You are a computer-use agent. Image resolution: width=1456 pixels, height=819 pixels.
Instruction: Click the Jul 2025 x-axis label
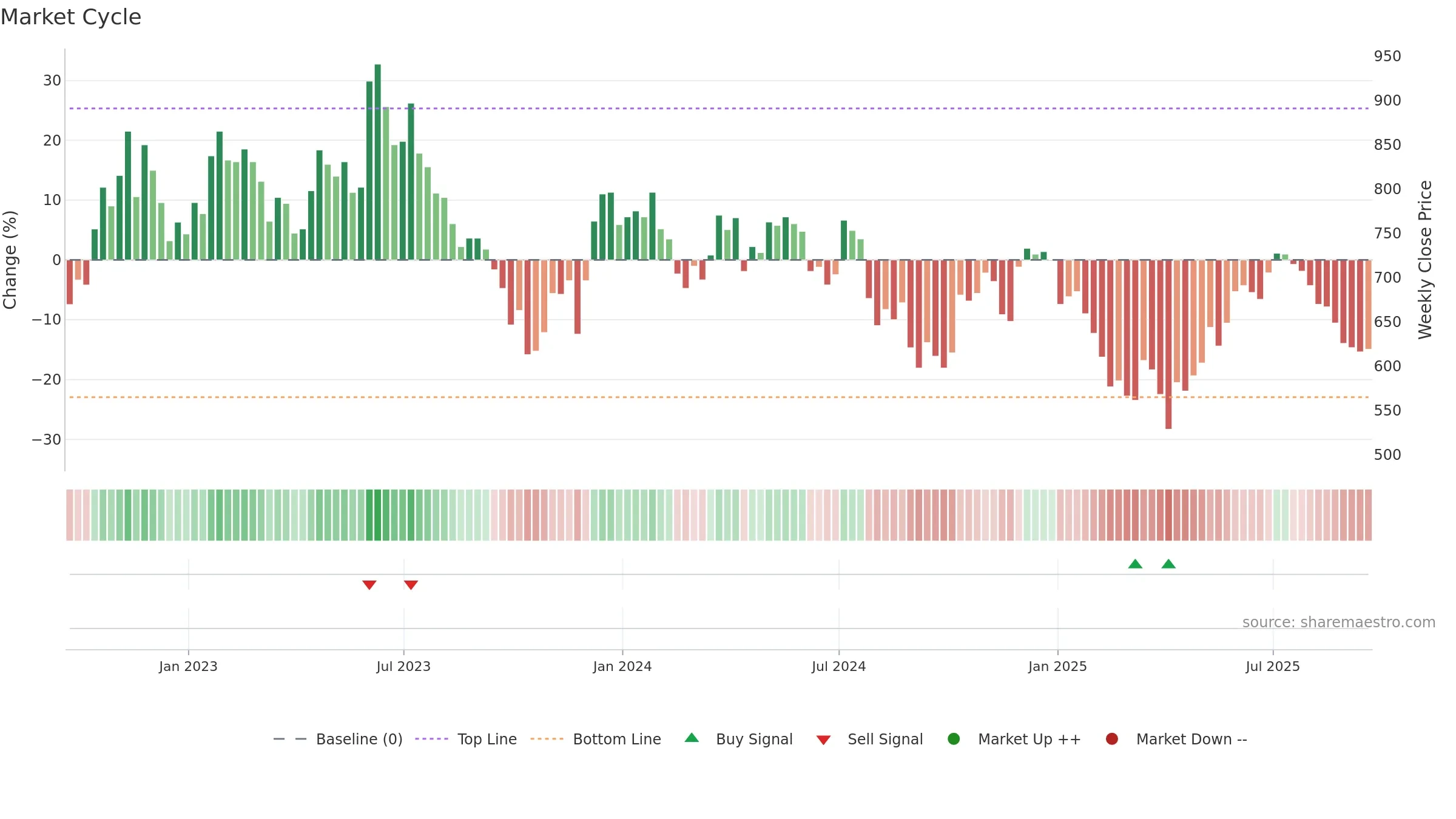pyautogui.click(x=1273, y=666)
